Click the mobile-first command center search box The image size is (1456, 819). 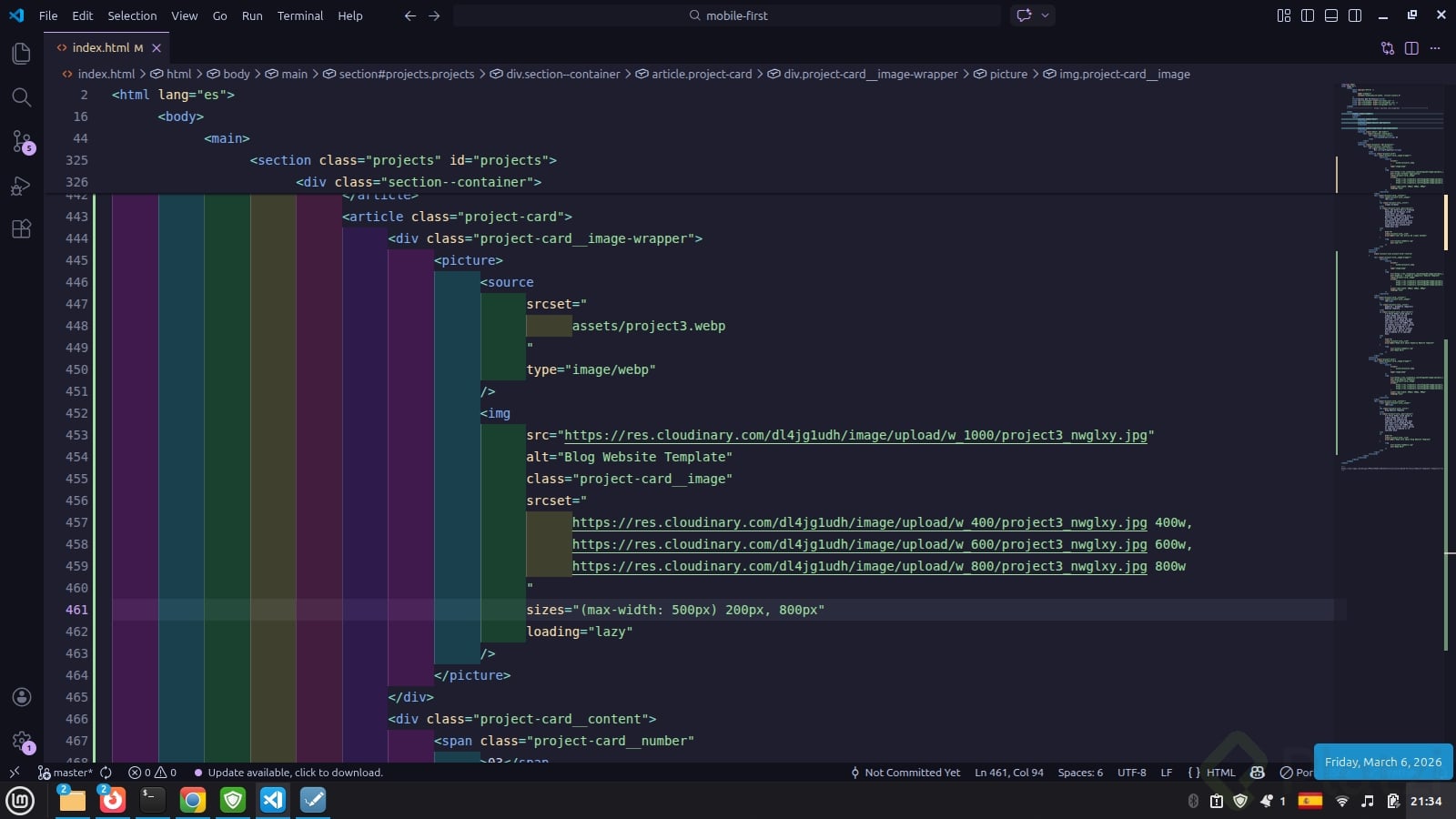click(x=727, y=15)
